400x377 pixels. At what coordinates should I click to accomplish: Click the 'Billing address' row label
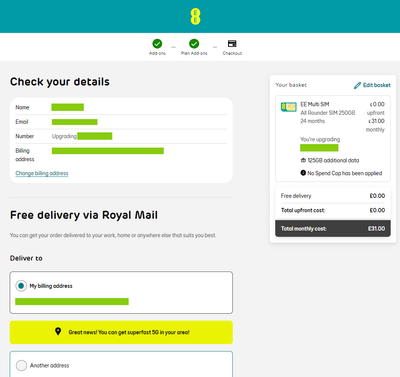coord(25,155)
